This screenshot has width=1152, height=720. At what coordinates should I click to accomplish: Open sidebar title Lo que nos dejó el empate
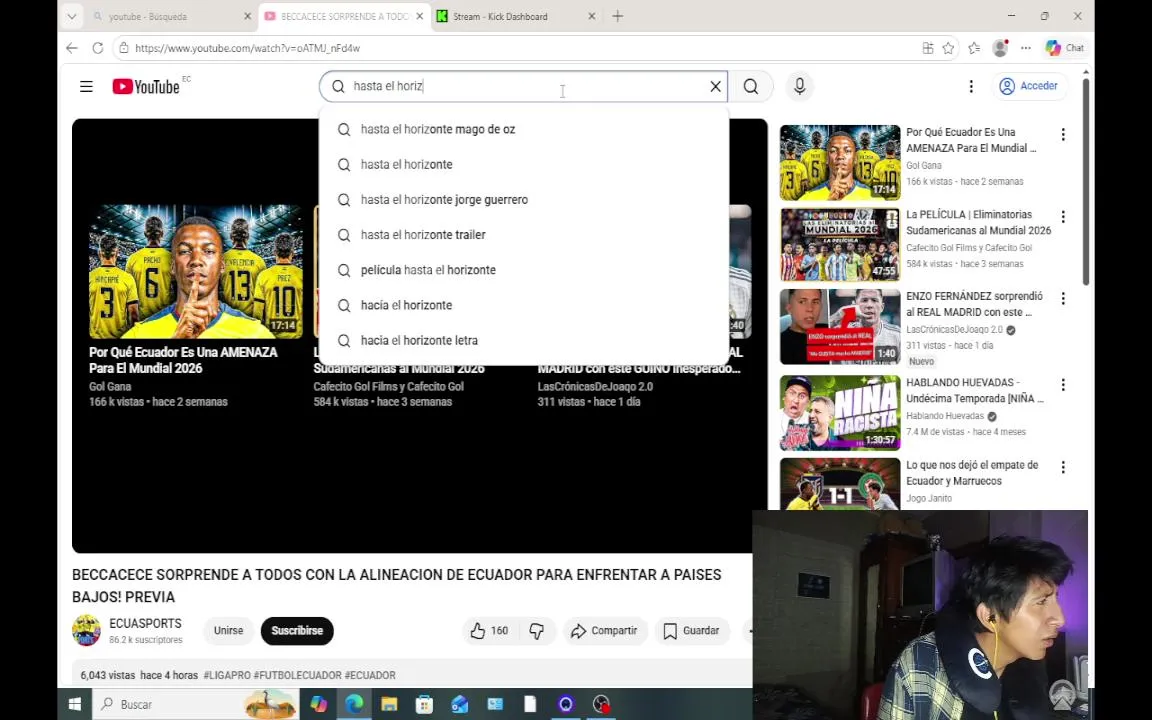972,473
